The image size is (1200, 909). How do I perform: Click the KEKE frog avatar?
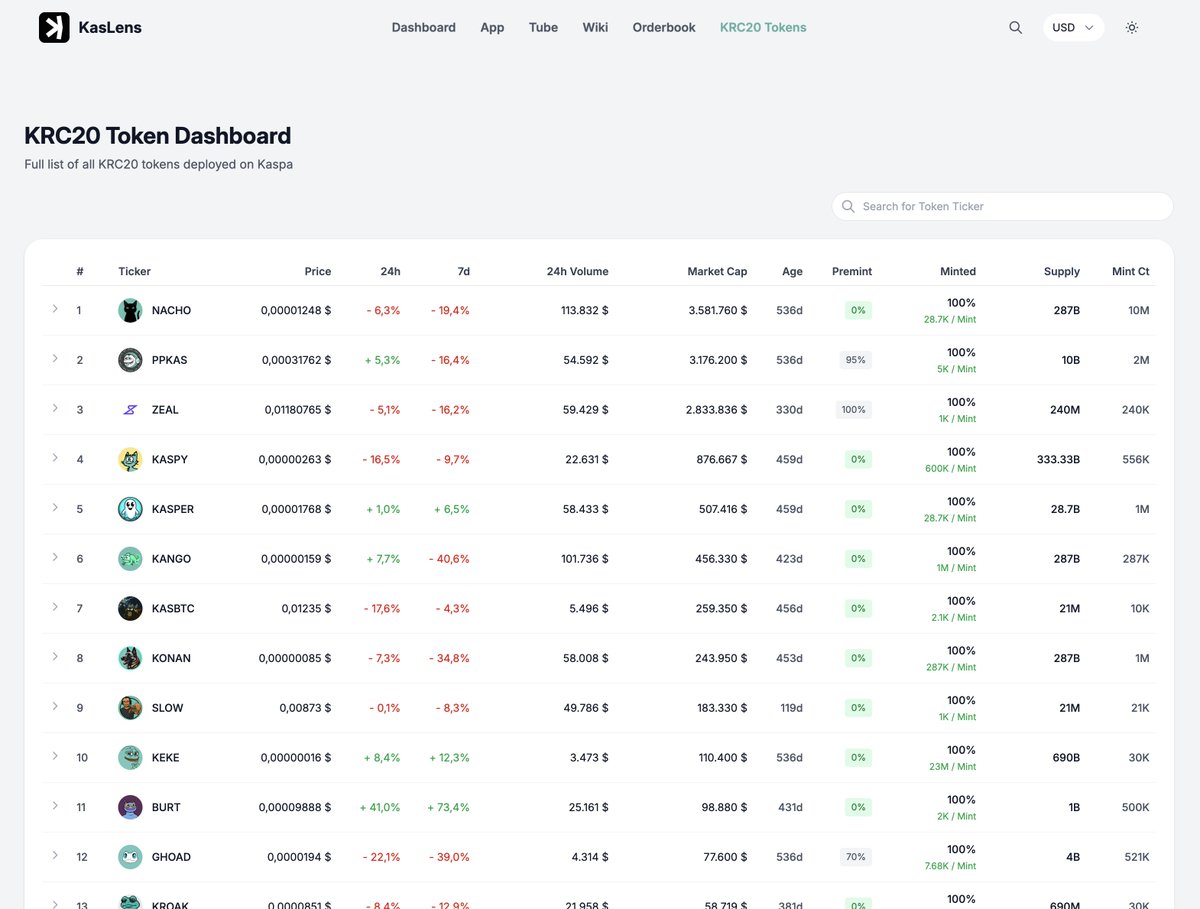(130, 757)
